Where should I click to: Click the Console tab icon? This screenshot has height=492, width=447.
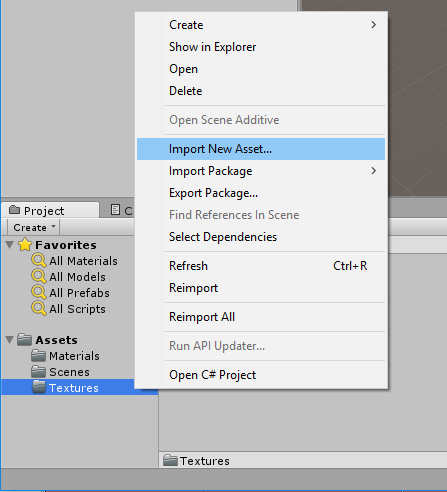[115, 210]
